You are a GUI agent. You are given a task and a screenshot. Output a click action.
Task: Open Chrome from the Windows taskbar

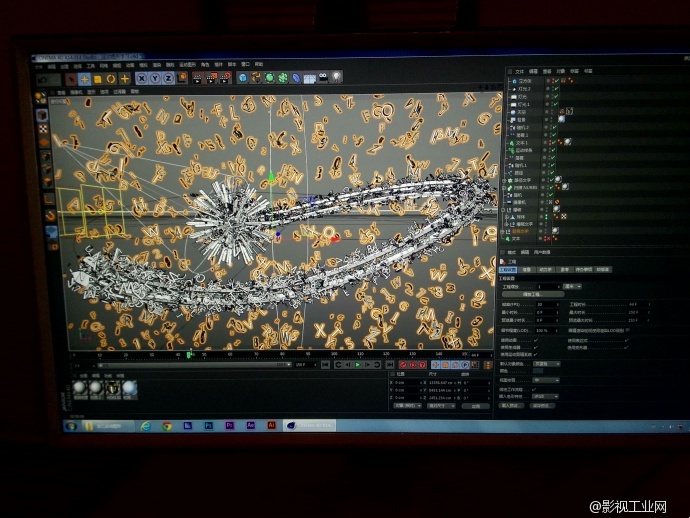166,425
